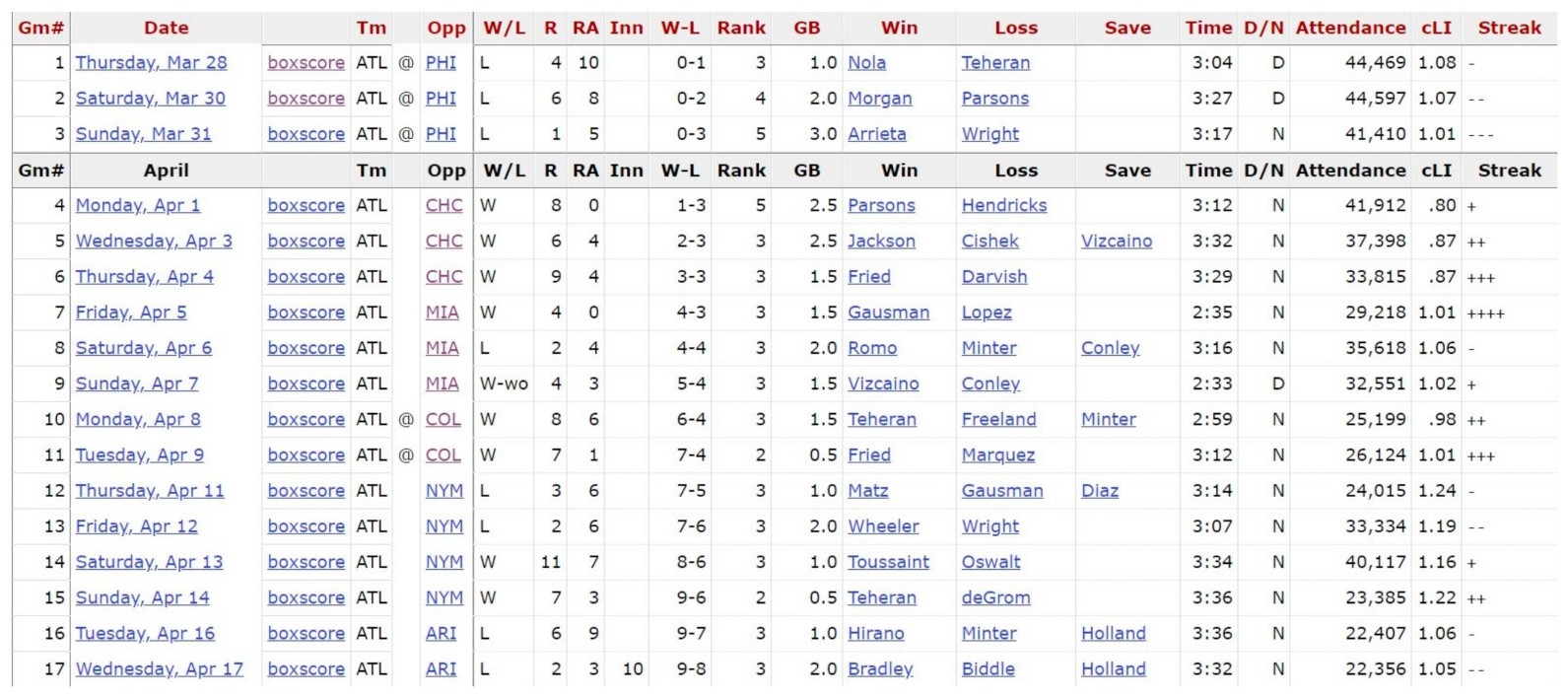Open boxscore for Friday, Apr 5 game

[306, 313]
